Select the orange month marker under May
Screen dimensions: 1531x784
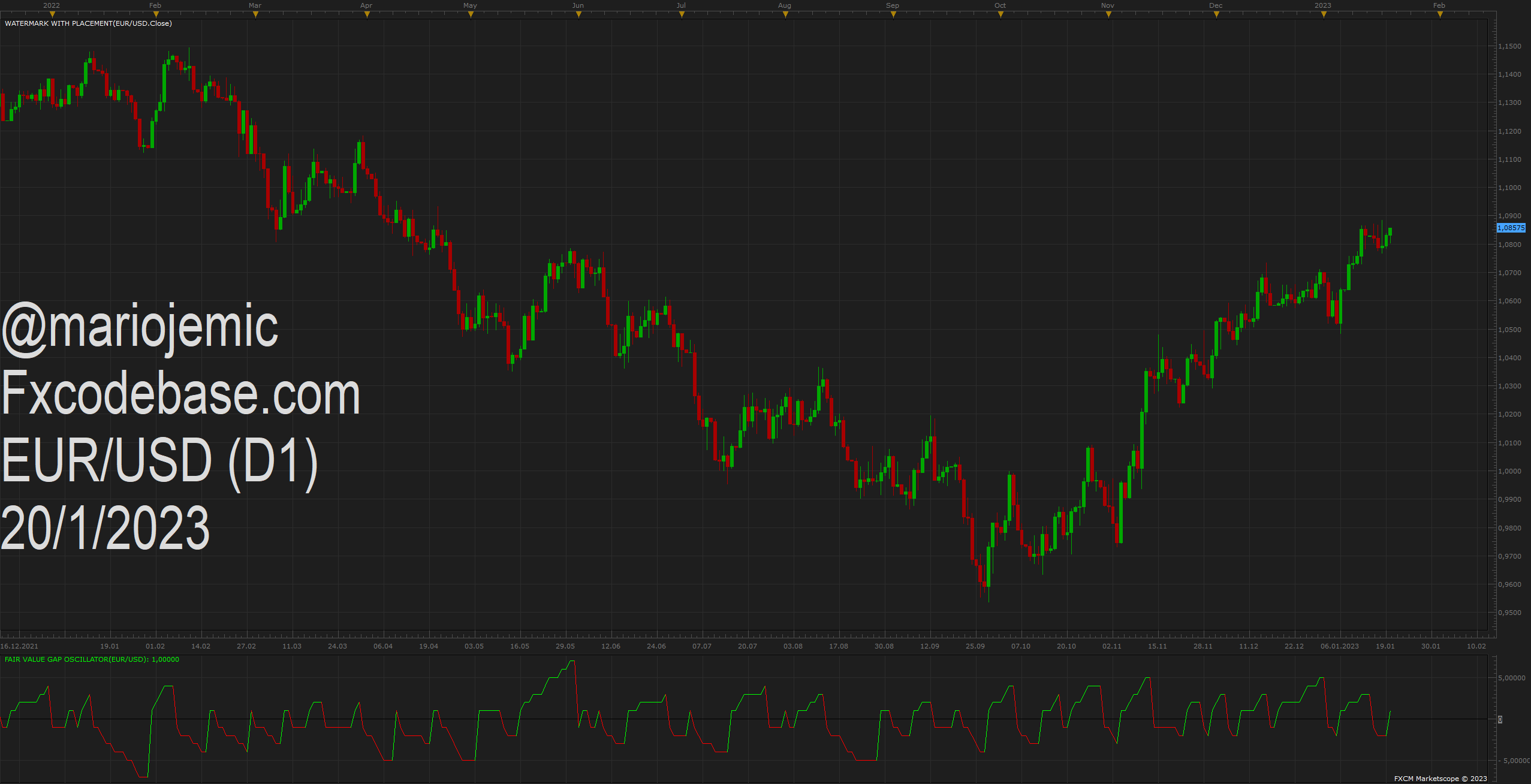click(x=471, y=14)
